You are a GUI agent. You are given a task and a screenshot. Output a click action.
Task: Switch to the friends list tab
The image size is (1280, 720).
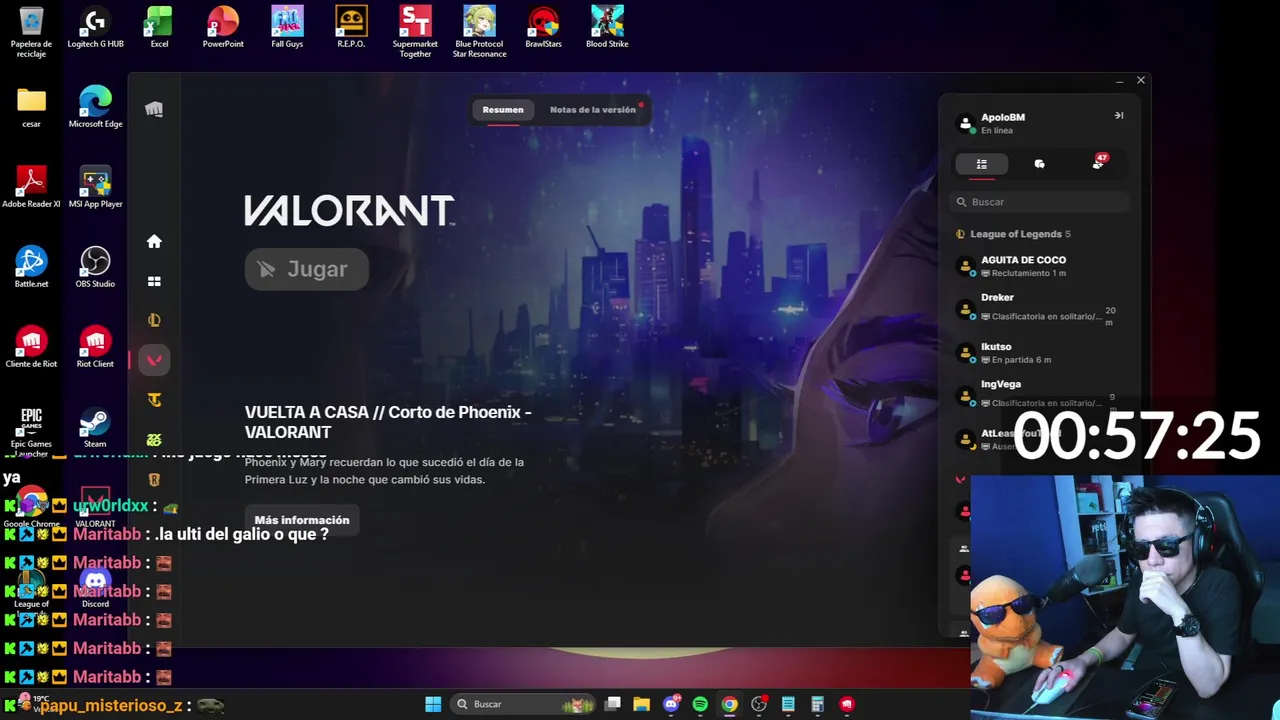click(982, 164)
